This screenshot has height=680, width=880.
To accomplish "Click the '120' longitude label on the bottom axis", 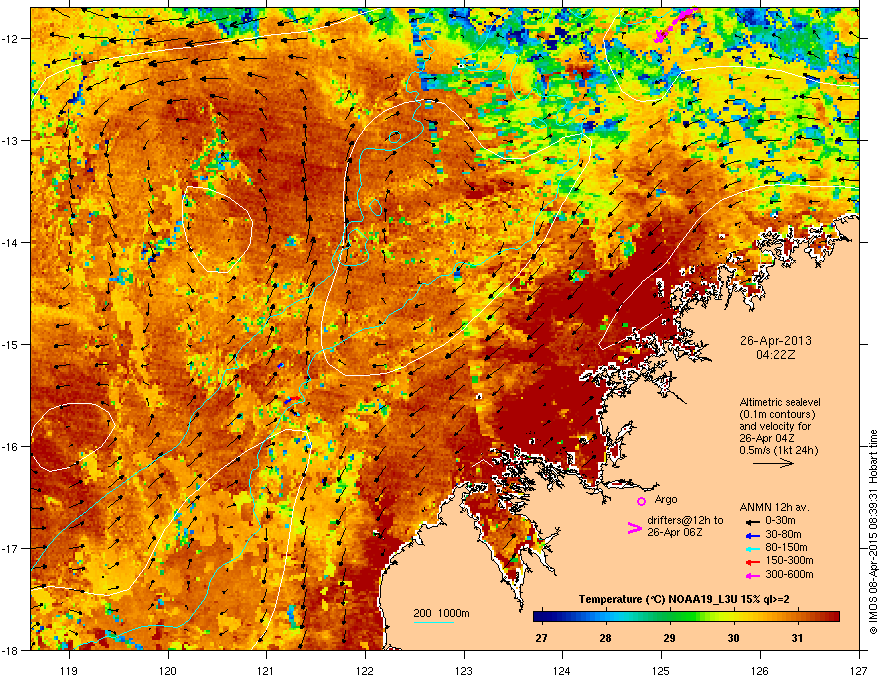I will (x=168, y=670).
